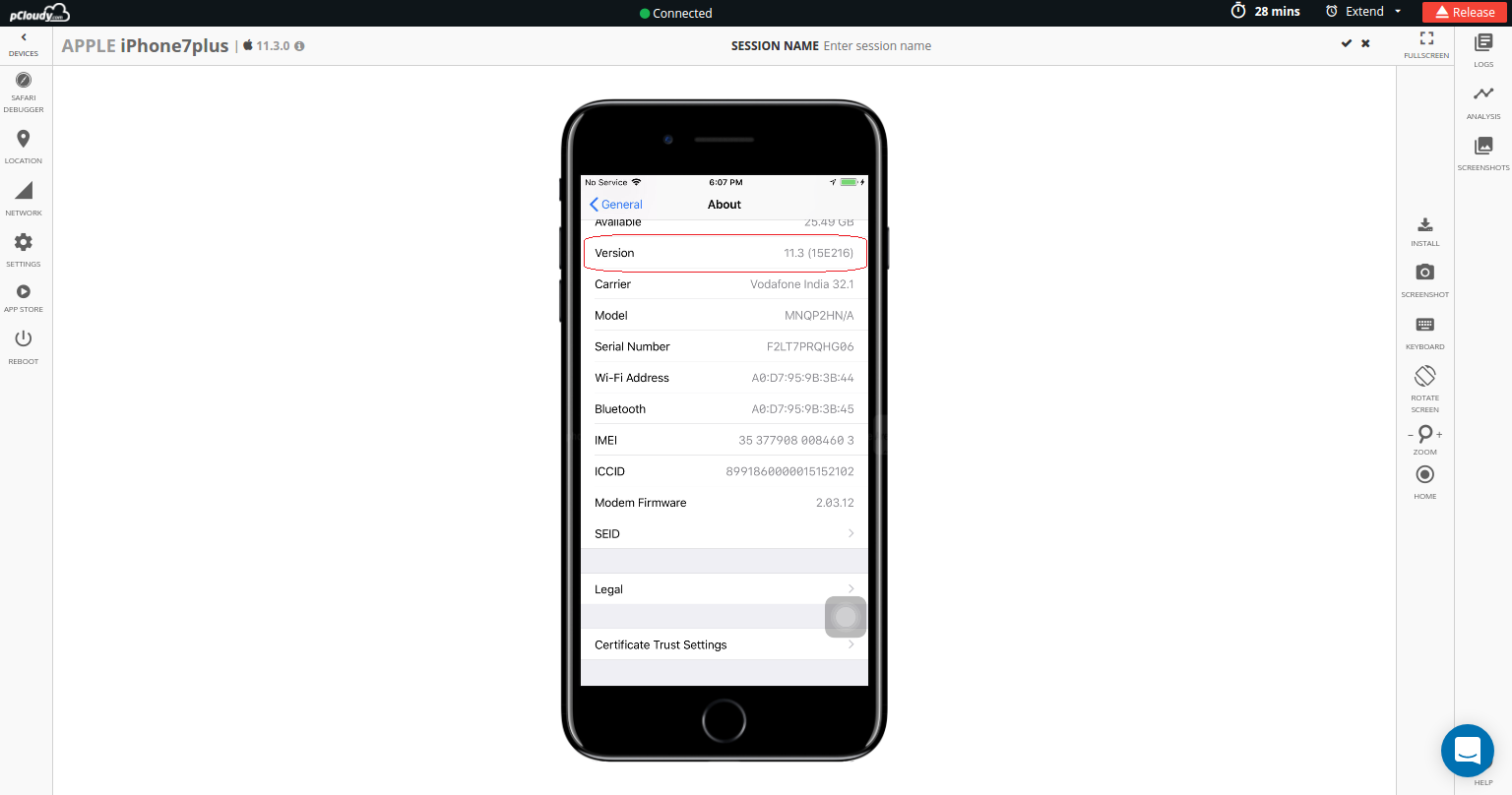
Task: Click the 28 mins remaining time
Action: click(x=1277, y=12)
